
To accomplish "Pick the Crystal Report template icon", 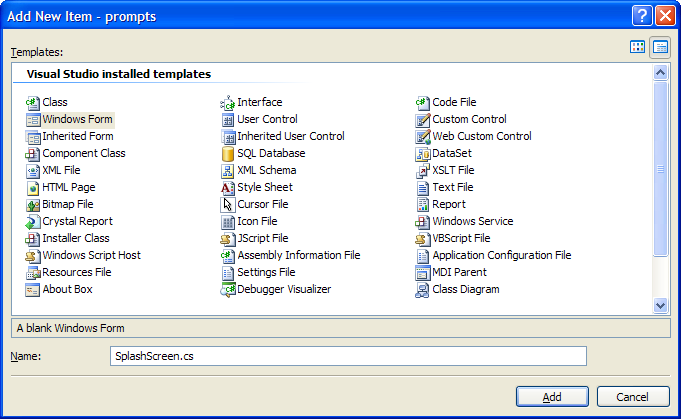I will pos(32,222).
